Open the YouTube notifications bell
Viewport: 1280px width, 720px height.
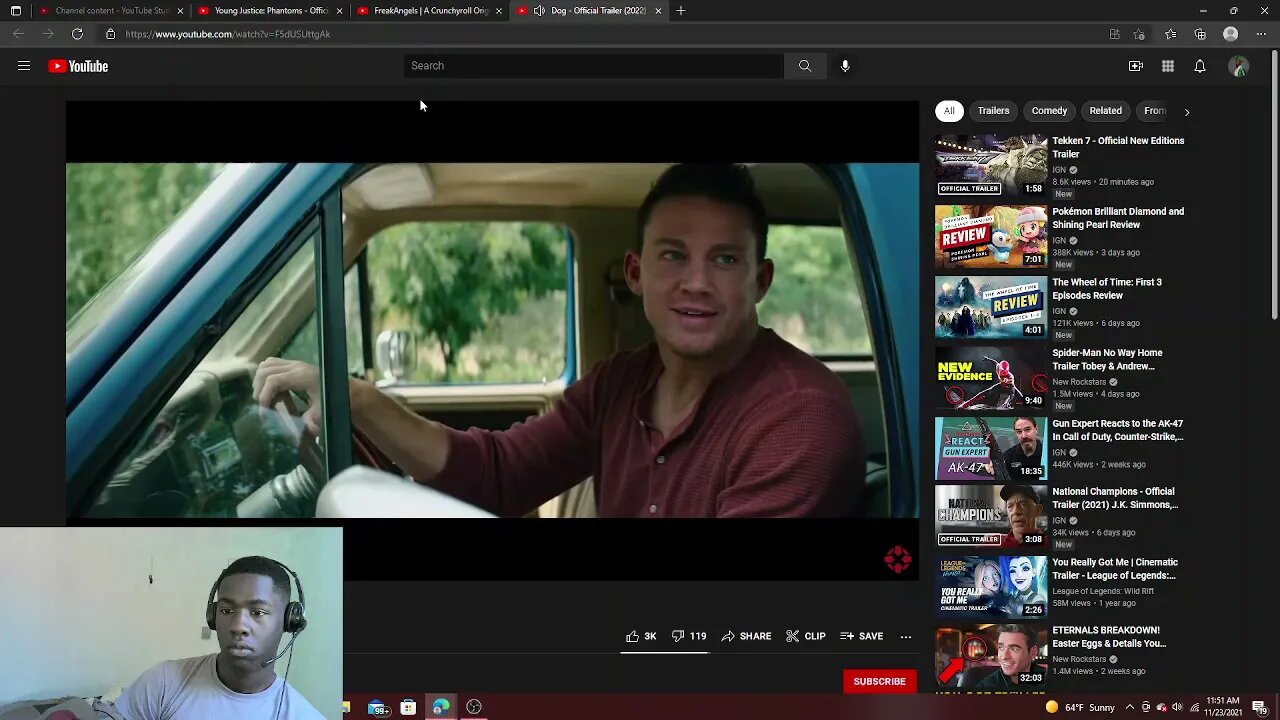[1200, 66]
